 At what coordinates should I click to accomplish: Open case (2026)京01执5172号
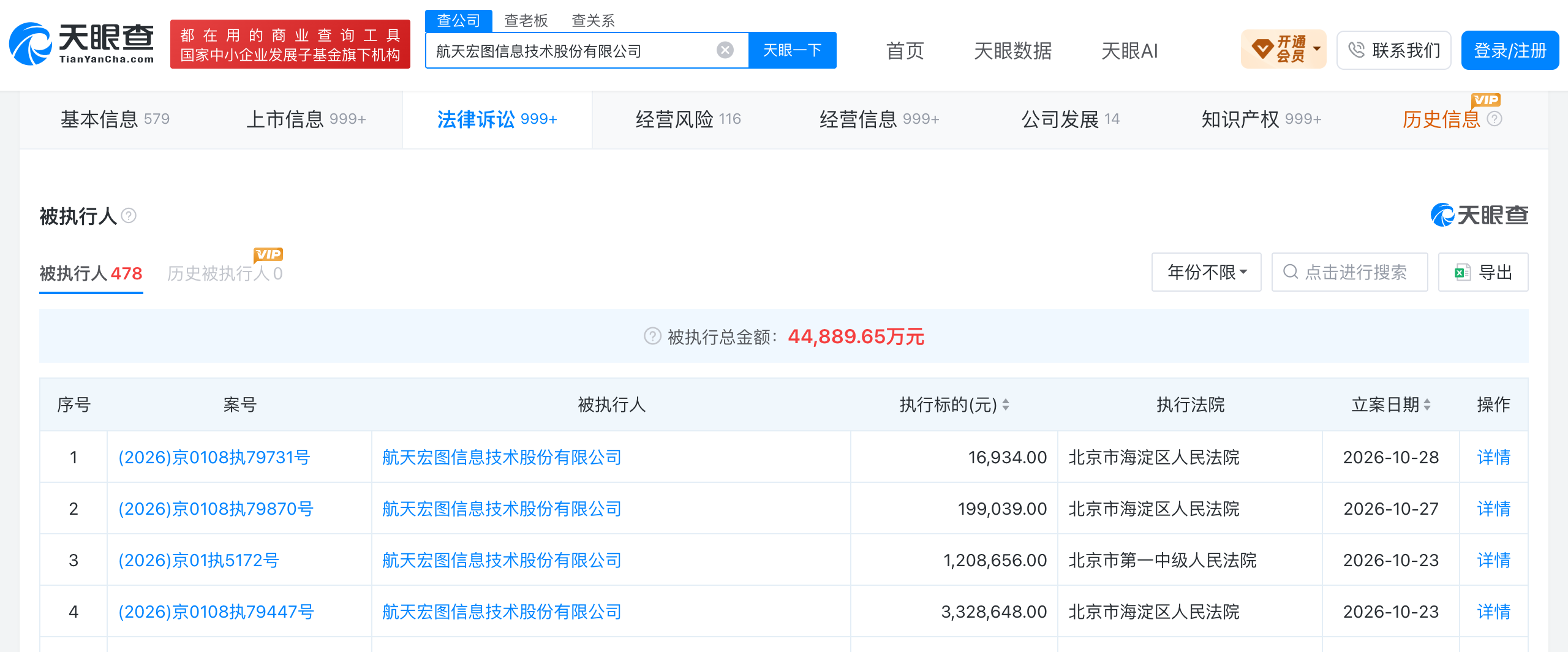(x=198, y=560)
